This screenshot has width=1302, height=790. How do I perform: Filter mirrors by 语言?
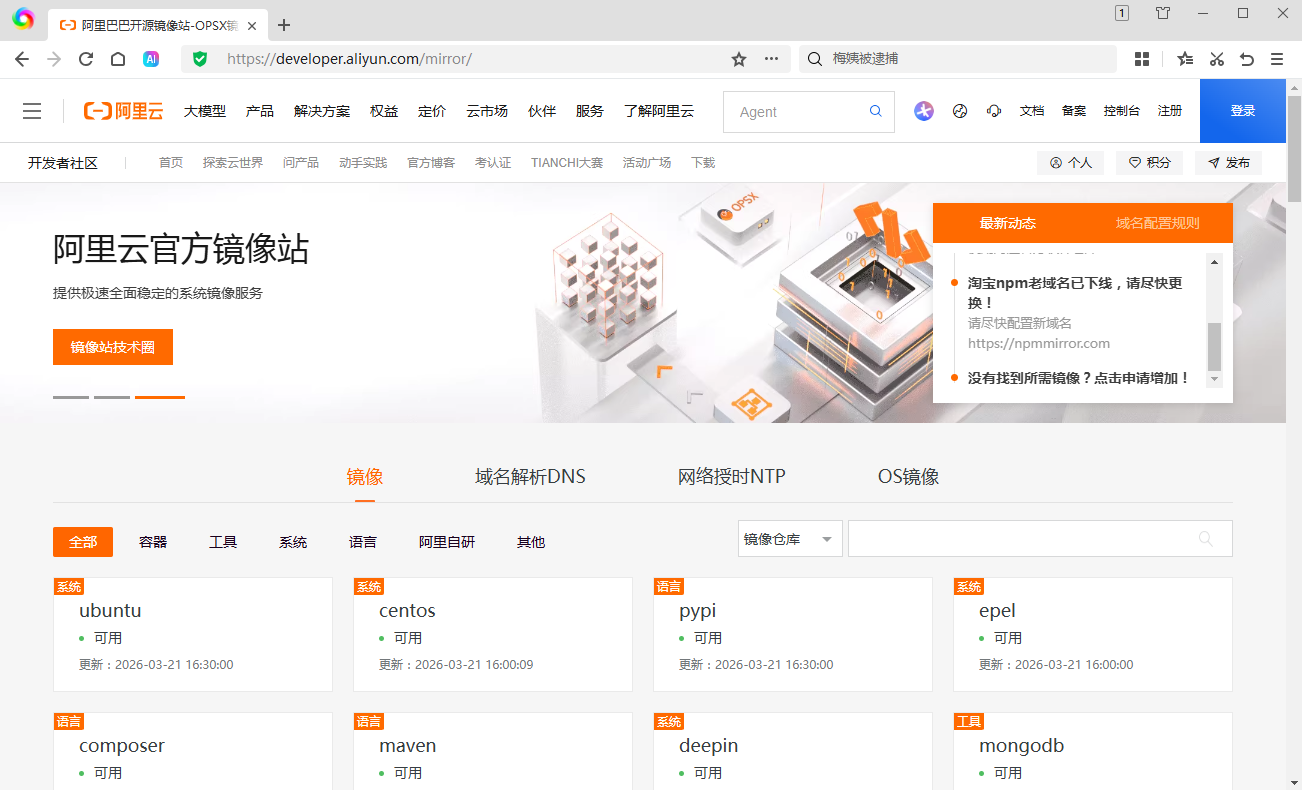click(x=363, y=542)
